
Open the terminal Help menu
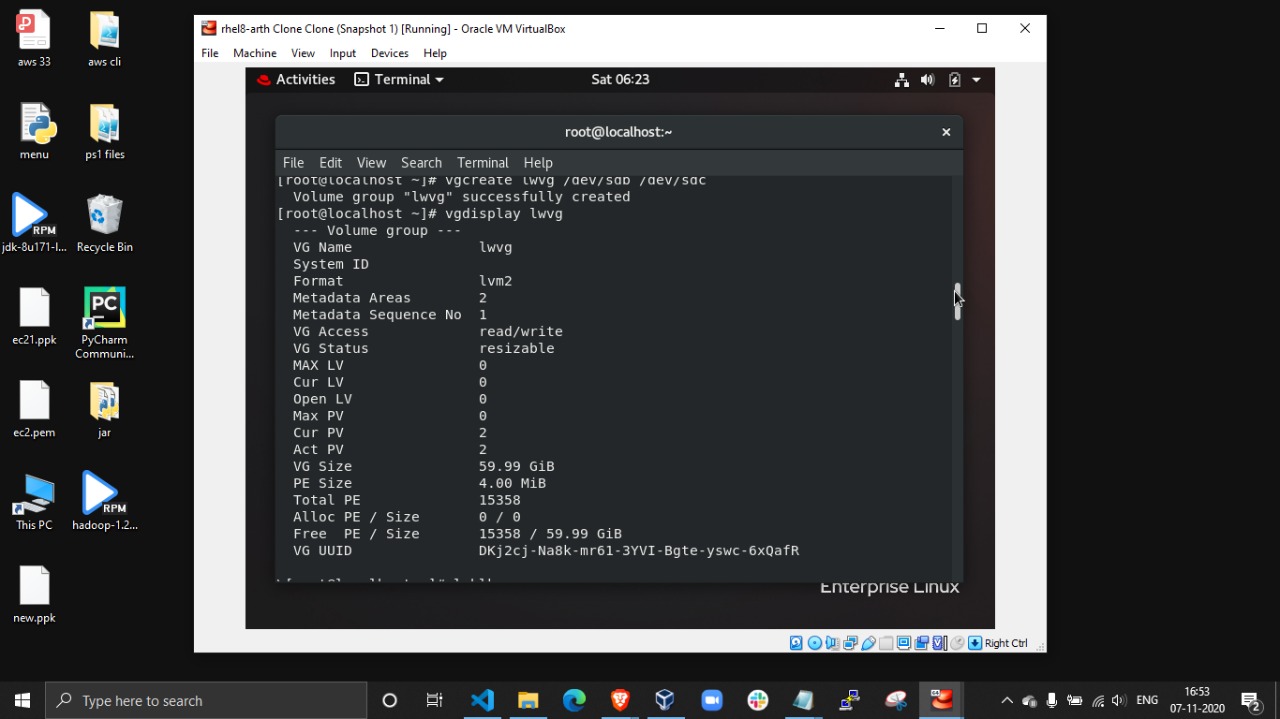[x=538, y=162]
